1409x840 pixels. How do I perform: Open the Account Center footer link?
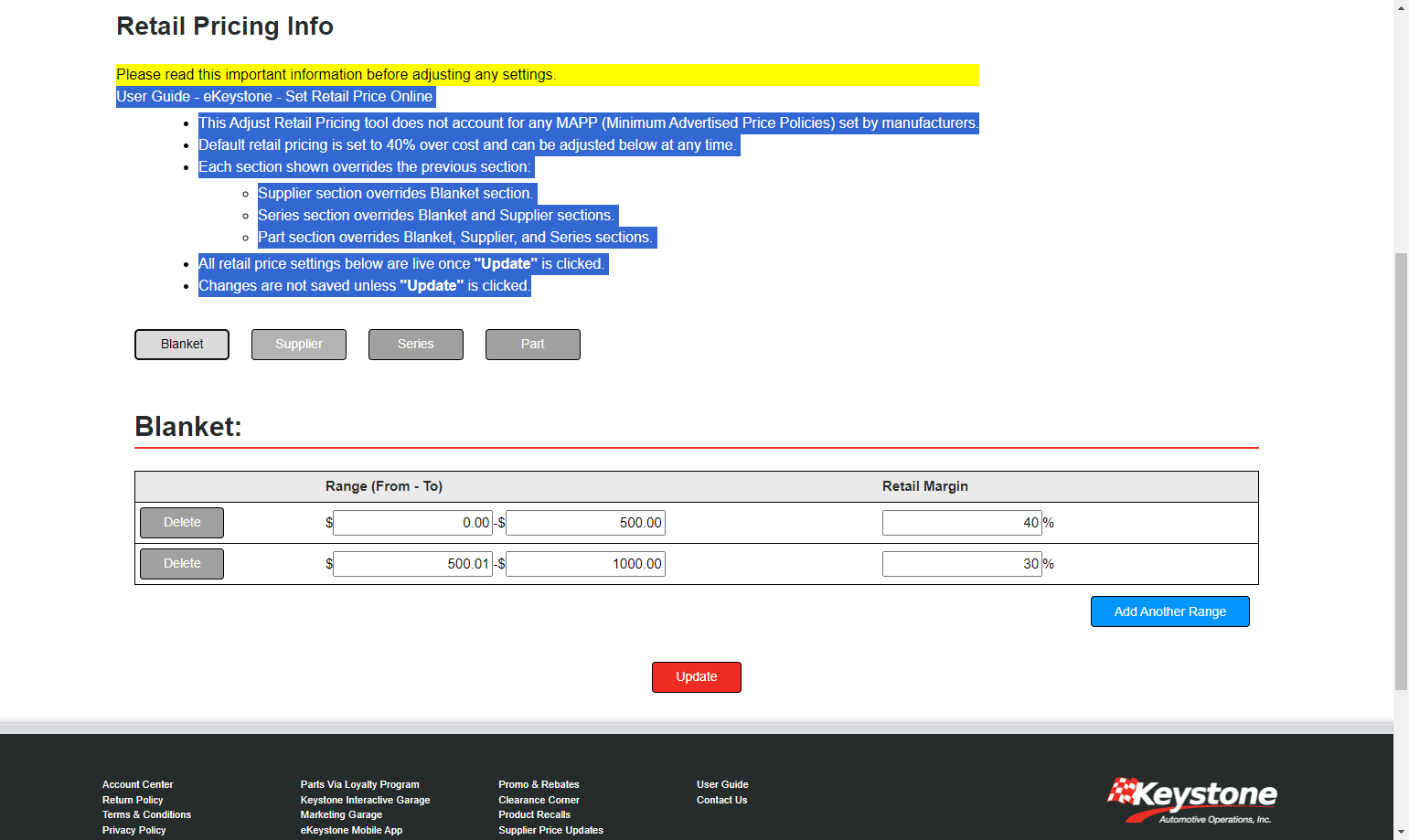click(137, 784)
